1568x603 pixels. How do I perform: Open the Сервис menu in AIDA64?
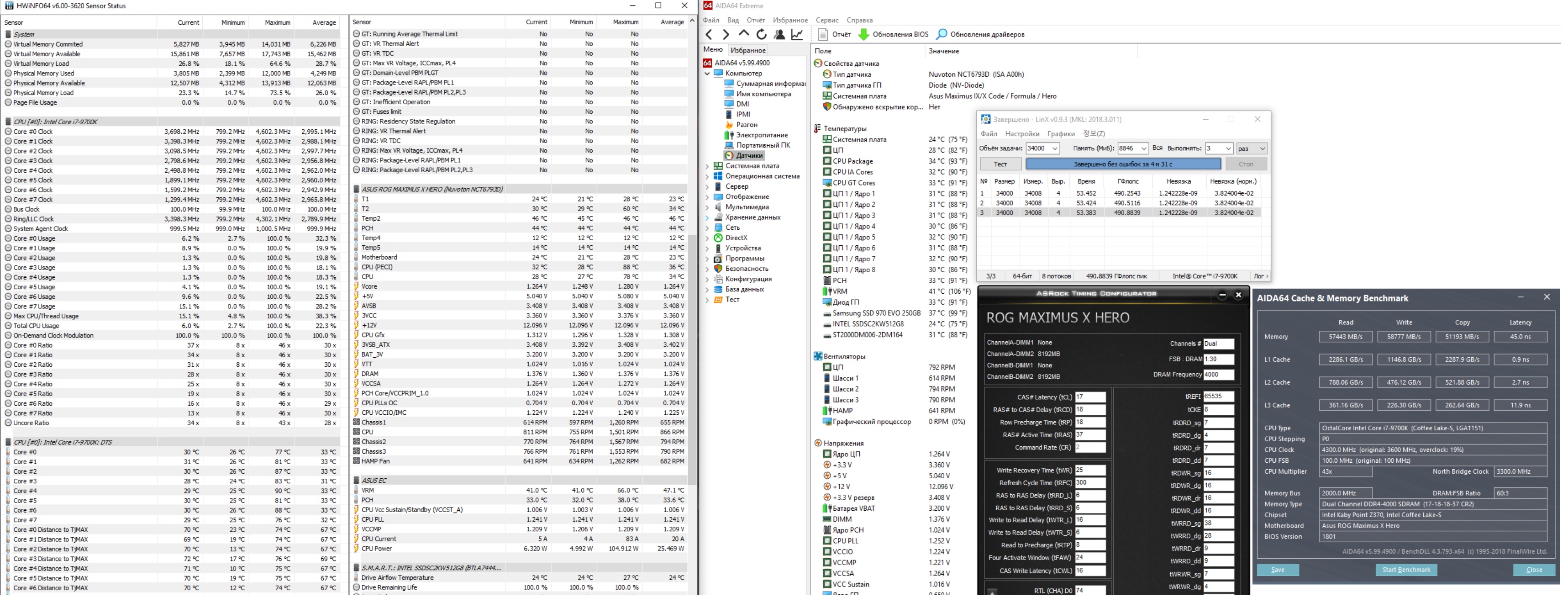(826, 20)
